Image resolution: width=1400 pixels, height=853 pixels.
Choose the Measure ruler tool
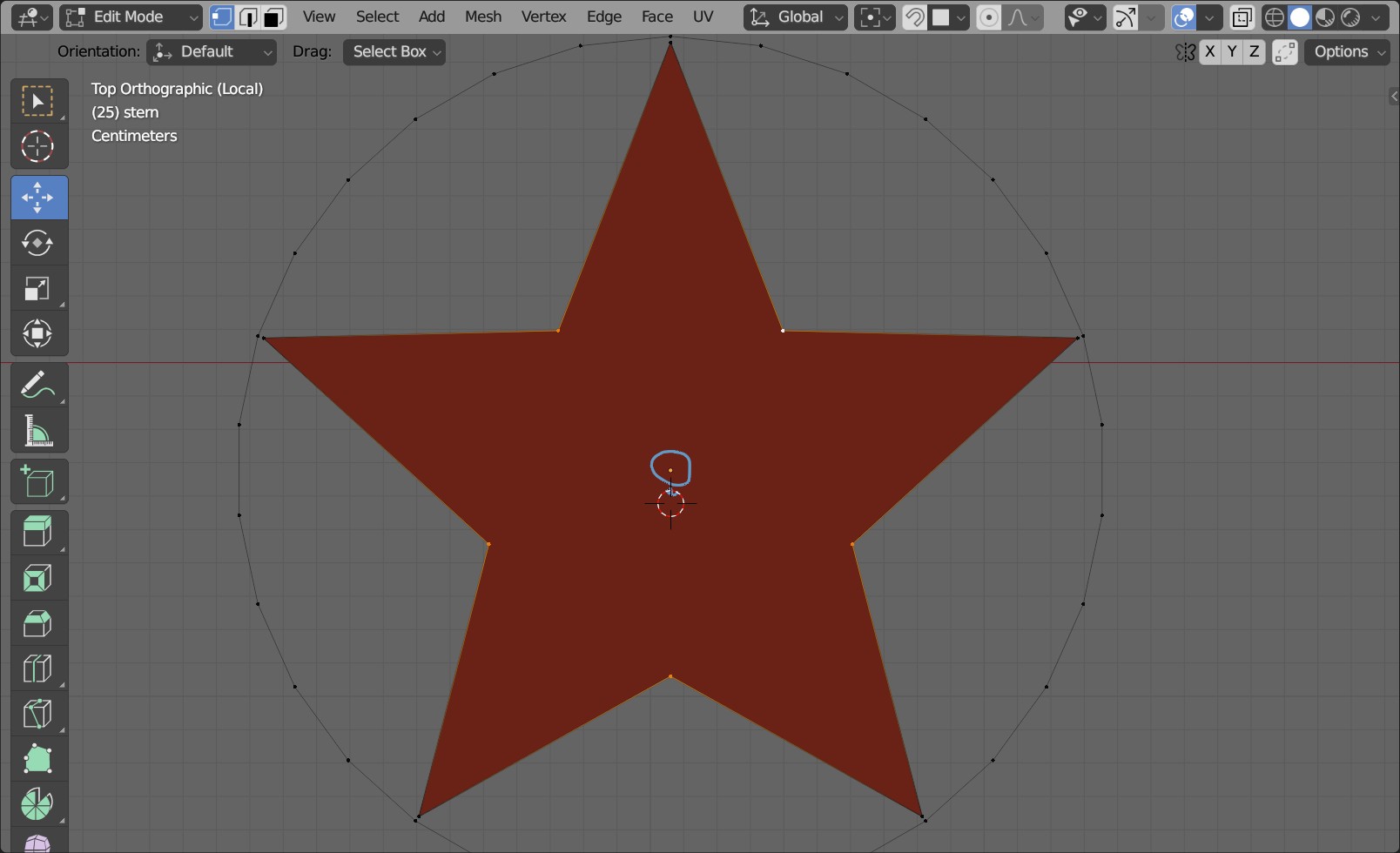point(38,430)
